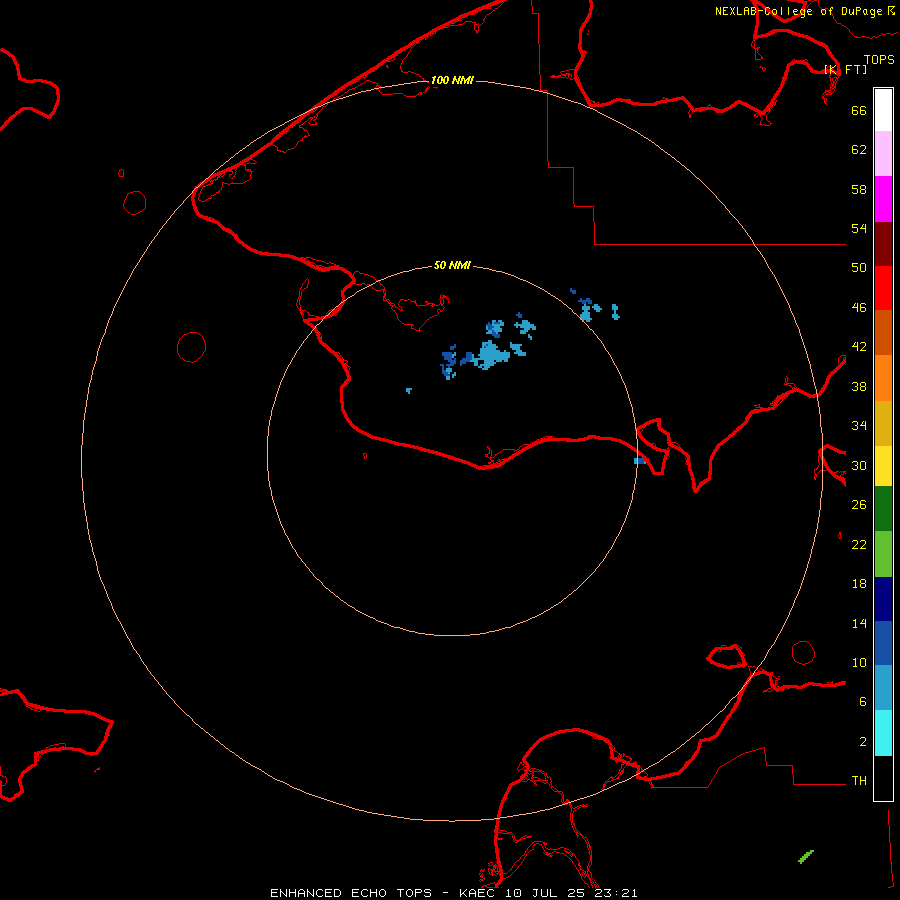Click the navy swatch between 18 and 14
900x900 pixels.
click(x=883, y=599)
